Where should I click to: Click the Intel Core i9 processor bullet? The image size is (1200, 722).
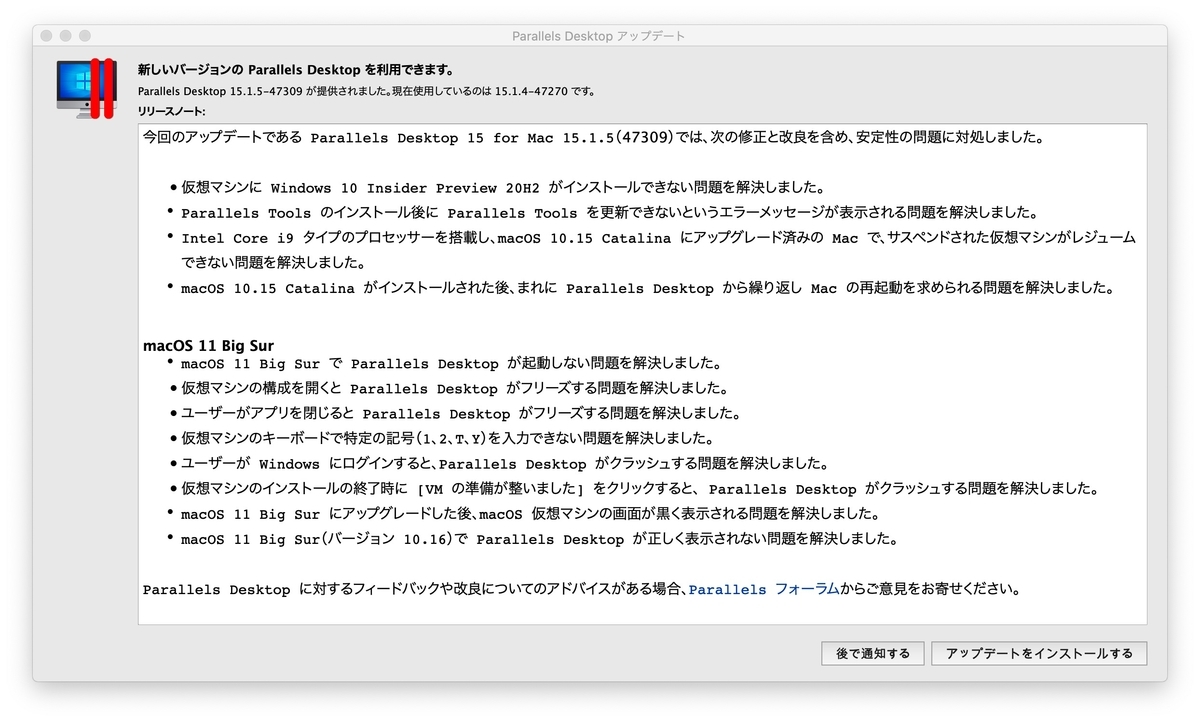pyautogui.click(x=658, y=250)
